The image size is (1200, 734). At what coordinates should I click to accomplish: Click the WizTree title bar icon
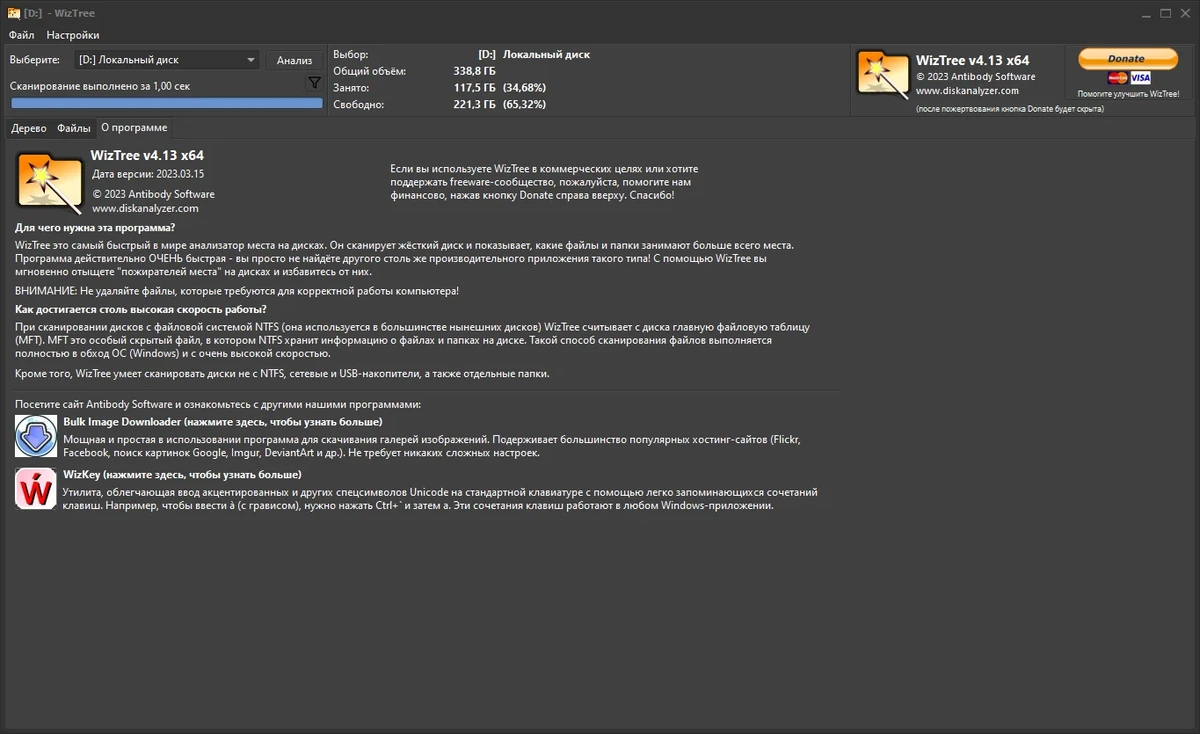(13, 13)
